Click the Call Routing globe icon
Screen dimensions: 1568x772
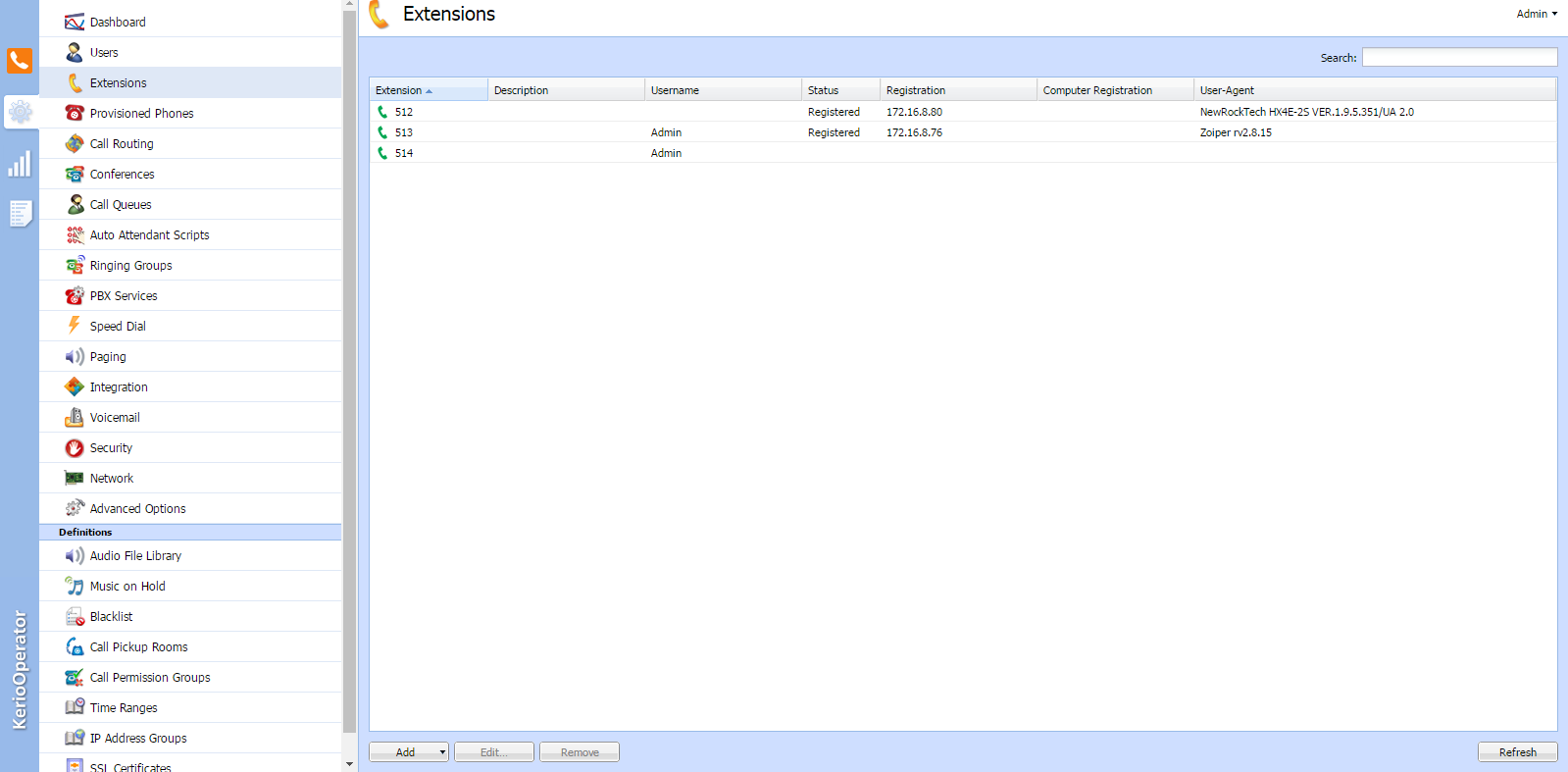pyautogui.click(x=75, y=143)
